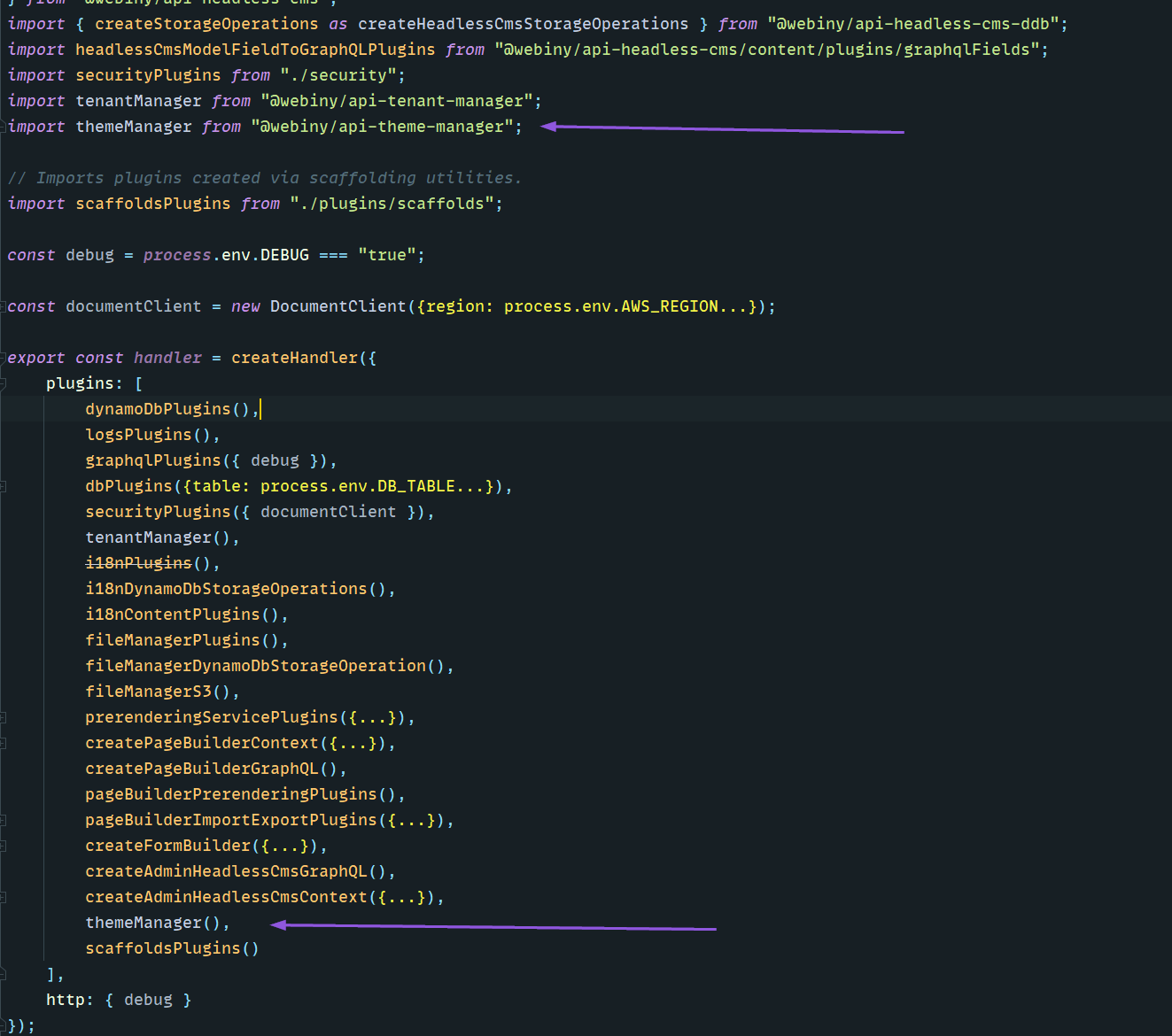Collapse the createPageBuilderContext fold marker

tap(4, 742)
